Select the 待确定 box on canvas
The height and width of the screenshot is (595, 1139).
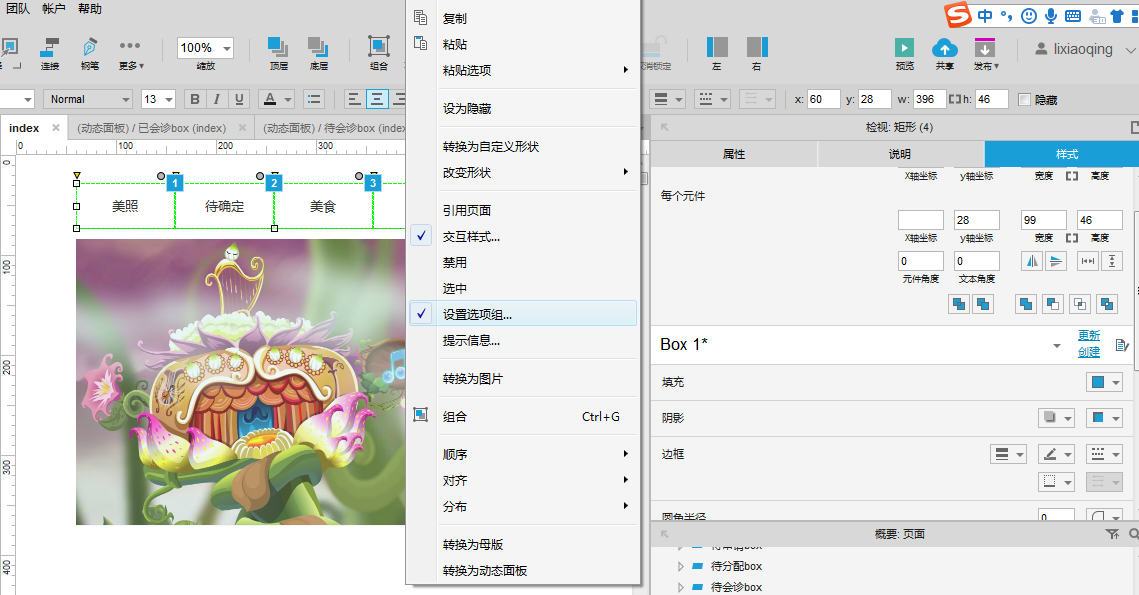[224, 206]
